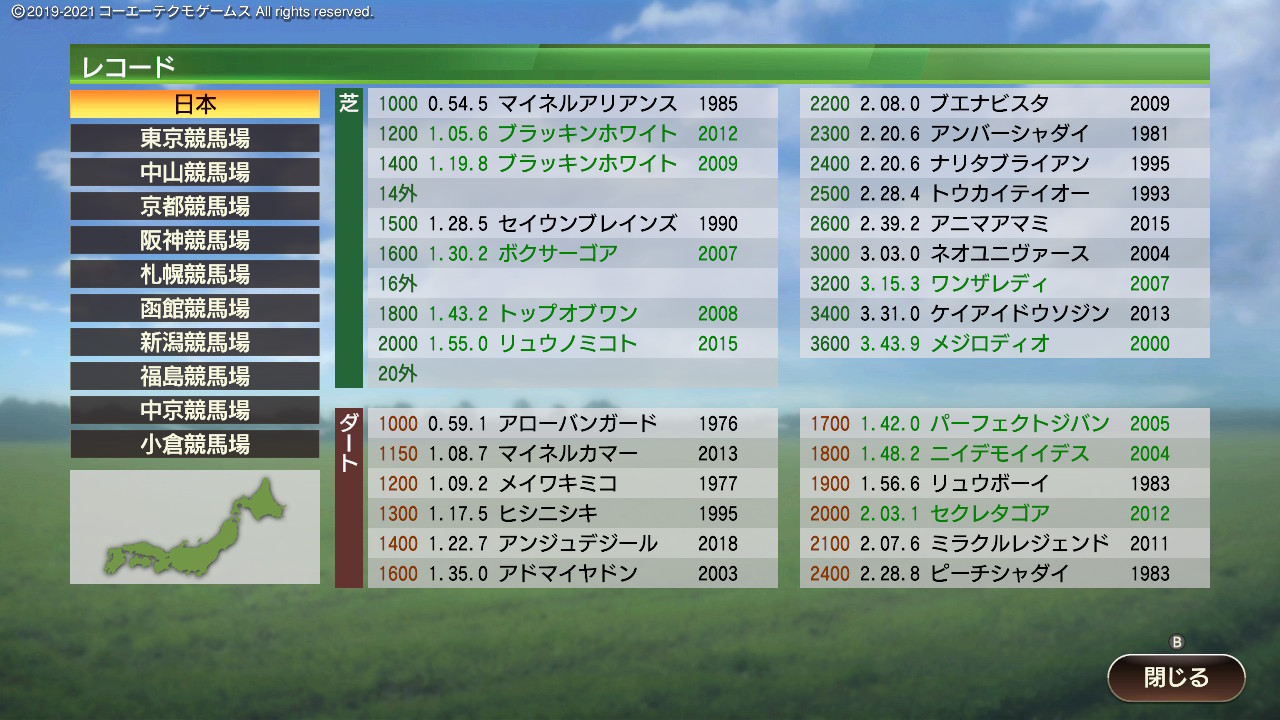Click アンバーシャダイ 2300 record

click(1005, 133)
